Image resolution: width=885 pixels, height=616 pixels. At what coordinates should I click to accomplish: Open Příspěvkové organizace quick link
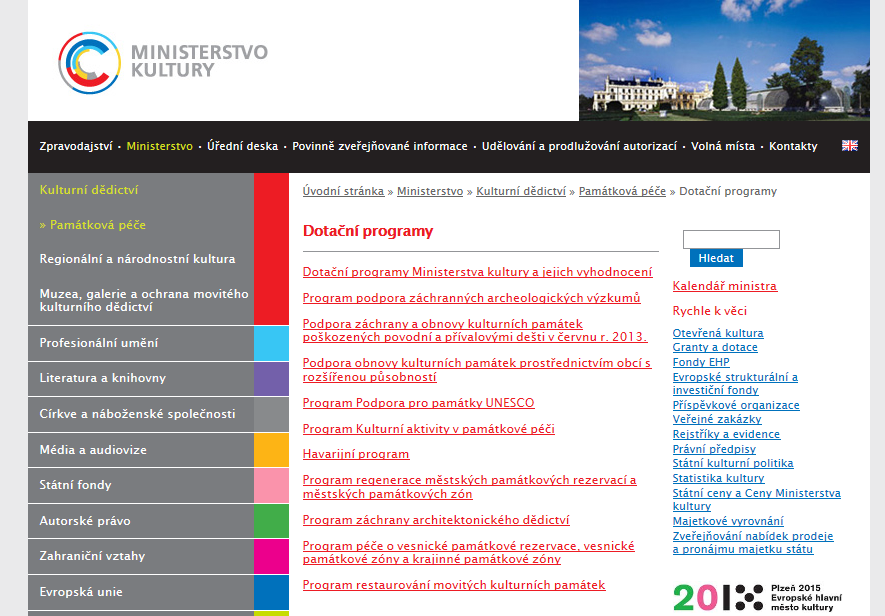pos(736,405)
